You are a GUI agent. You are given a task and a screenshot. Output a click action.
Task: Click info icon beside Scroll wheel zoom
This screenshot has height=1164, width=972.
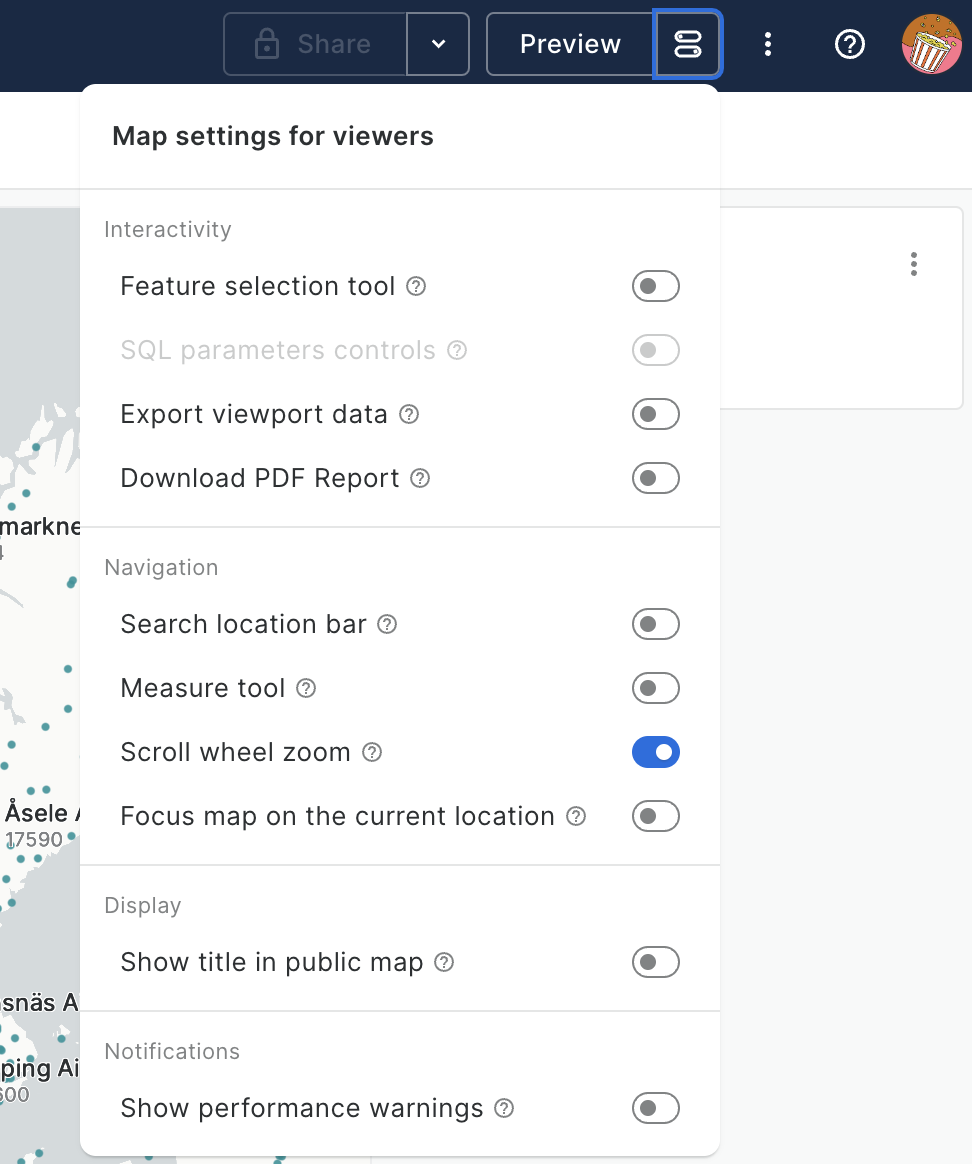tap(372, 752)
